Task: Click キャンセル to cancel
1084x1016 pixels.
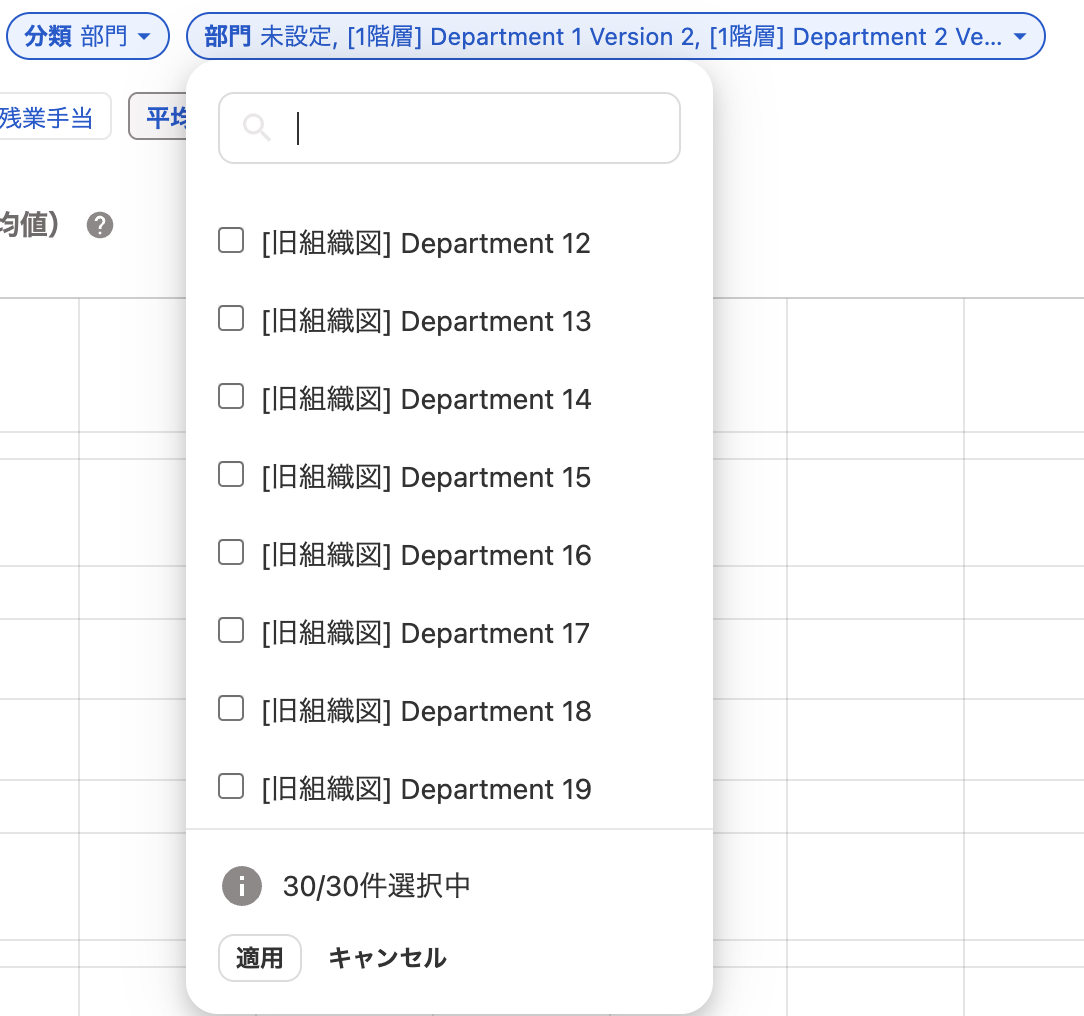Action: (x=387, y=958)
